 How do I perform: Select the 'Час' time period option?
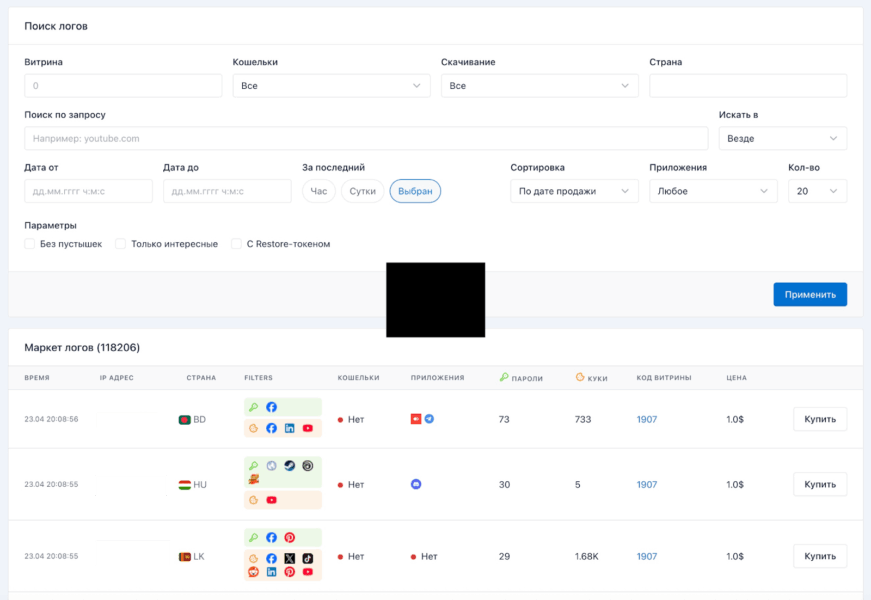click(318, 191)
